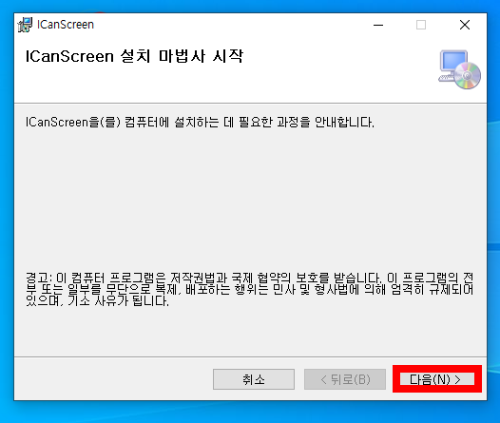This screenshot has height=423, width=500.
Task: Click the computer and CD setup graphic
Action: [x=459, y=70]
